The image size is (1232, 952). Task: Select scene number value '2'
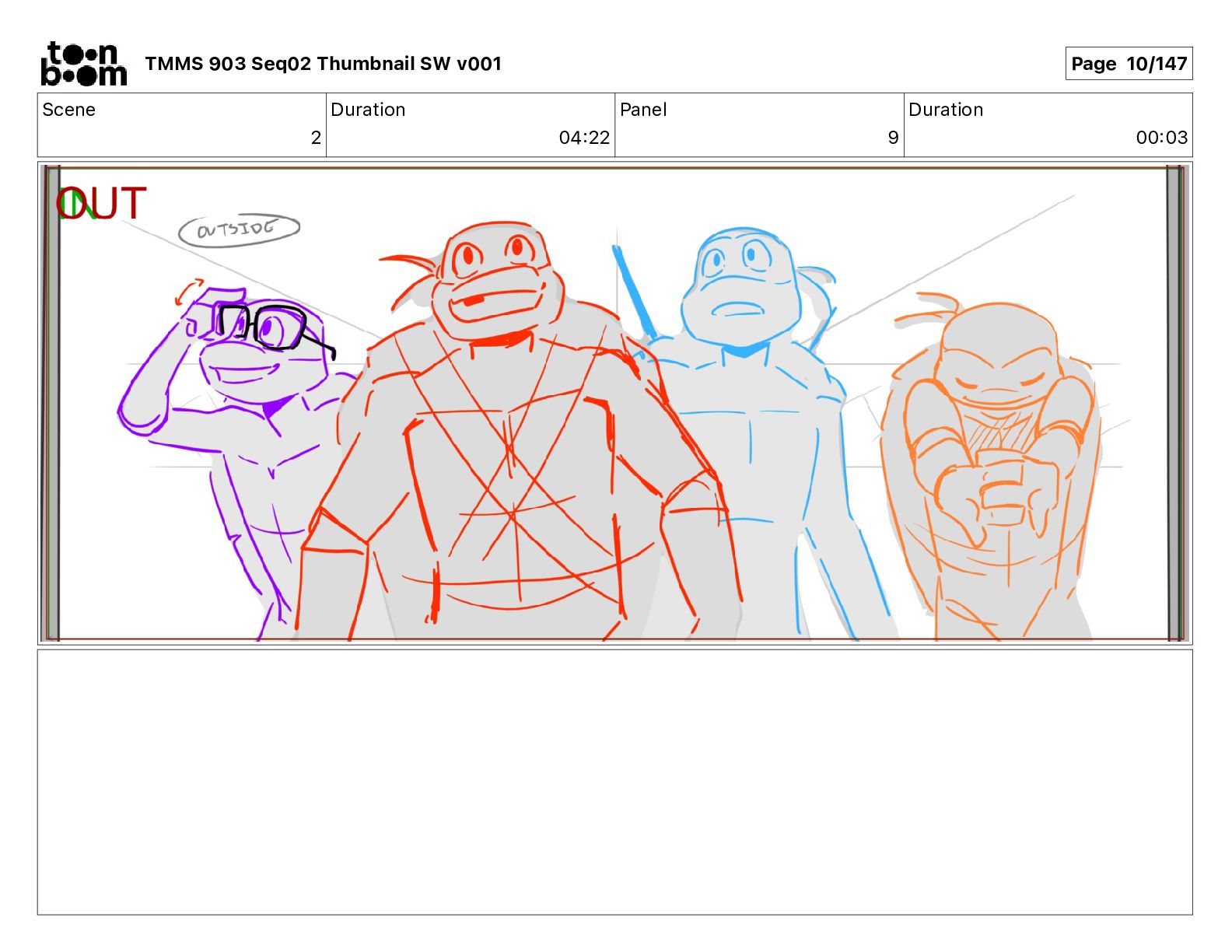pyautogui.click(x=316, y=138)
